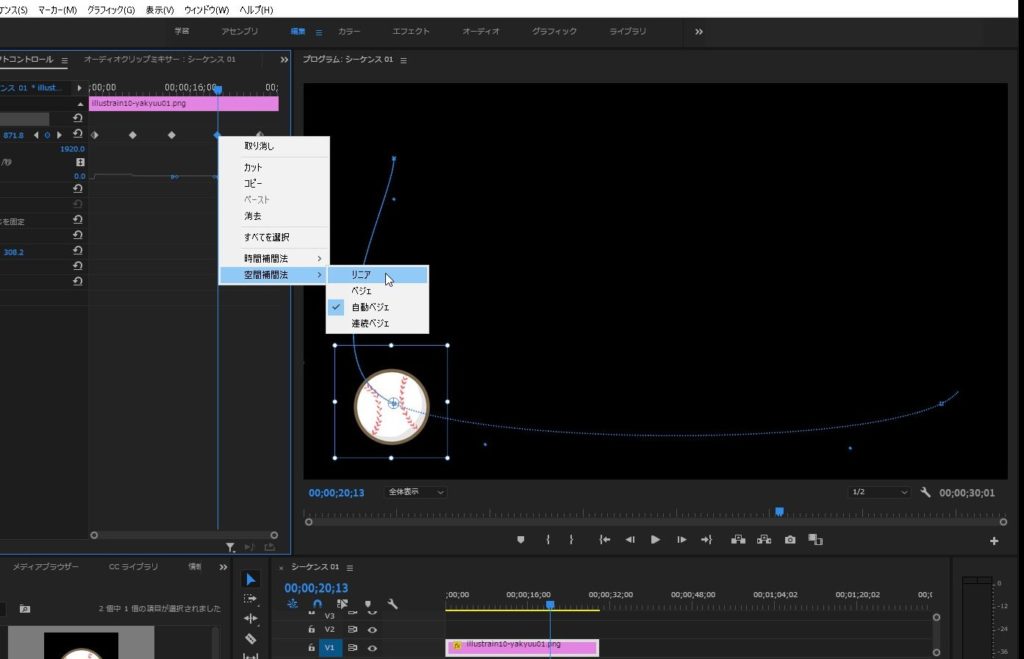
Task: Switch to the カラー workspace tab
Action: coord(350,32)
